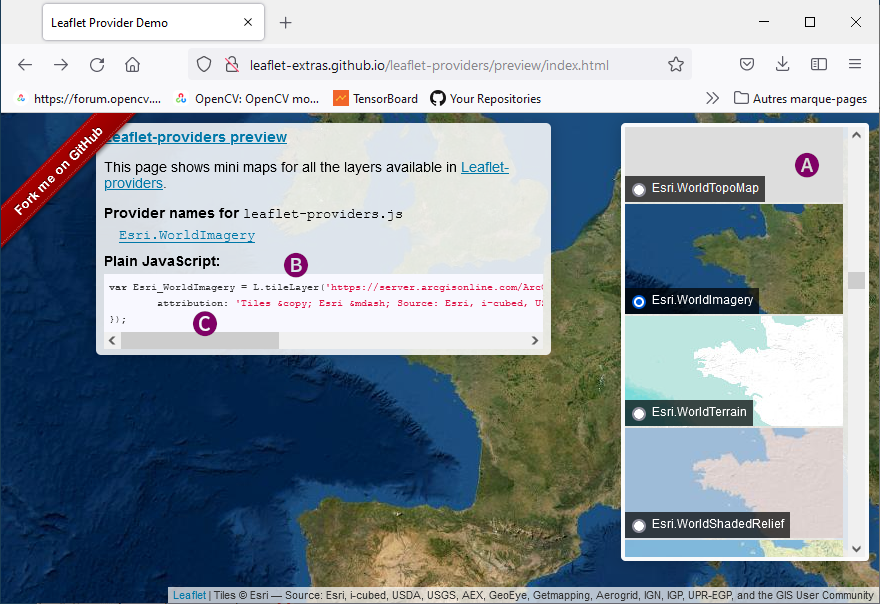This screenshot has height=604, width=880.
Task: Click the Esri.WorldShadedRelief map thumbnail
Action: click(x=734, y=483)
